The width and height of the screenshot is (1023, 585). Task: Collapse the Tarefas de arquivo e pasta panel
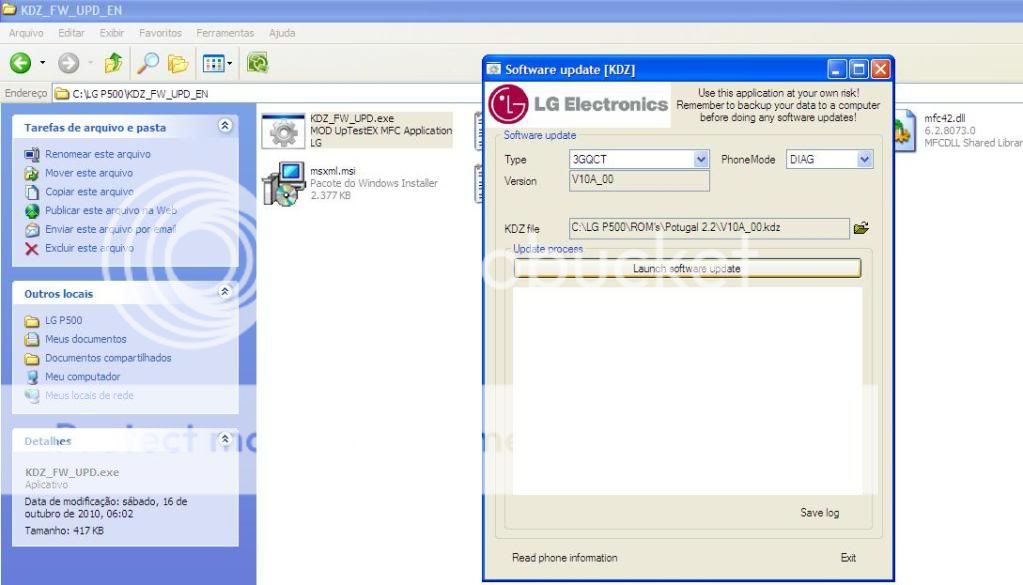[x=224, y=126]
